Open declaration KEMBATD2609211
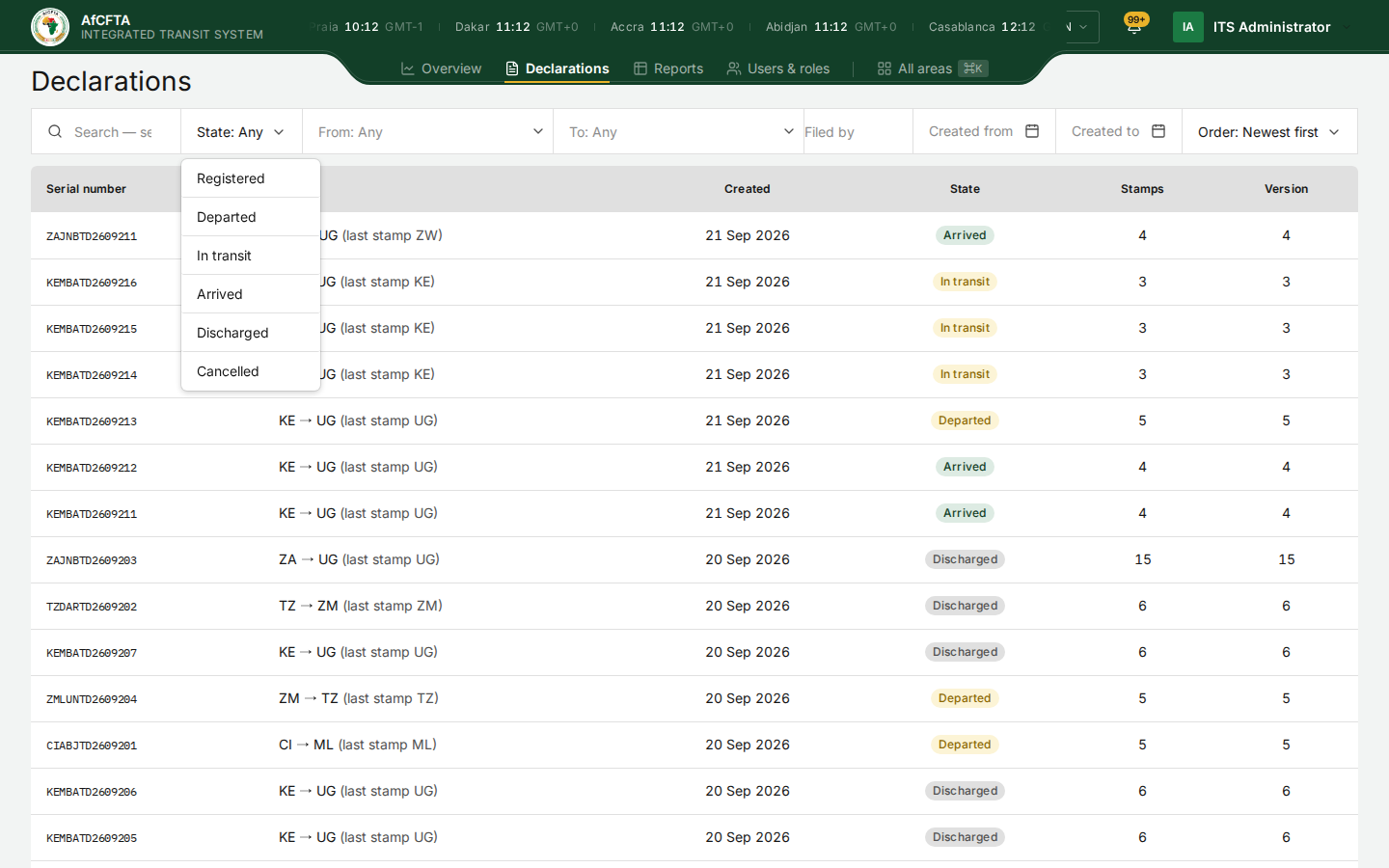 [x=92, y=514]
